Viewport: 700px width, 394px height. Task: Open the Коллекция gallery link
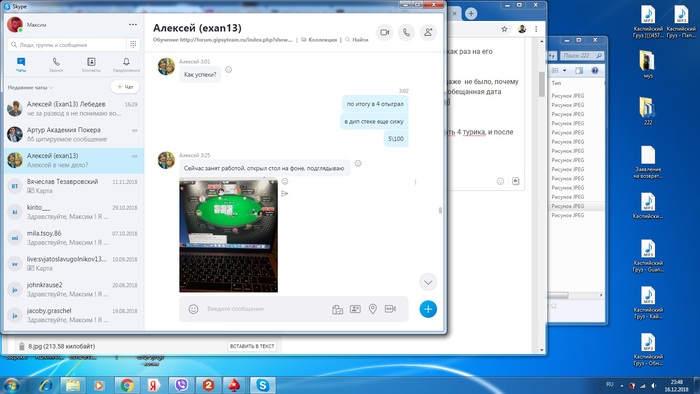point(319,40)
